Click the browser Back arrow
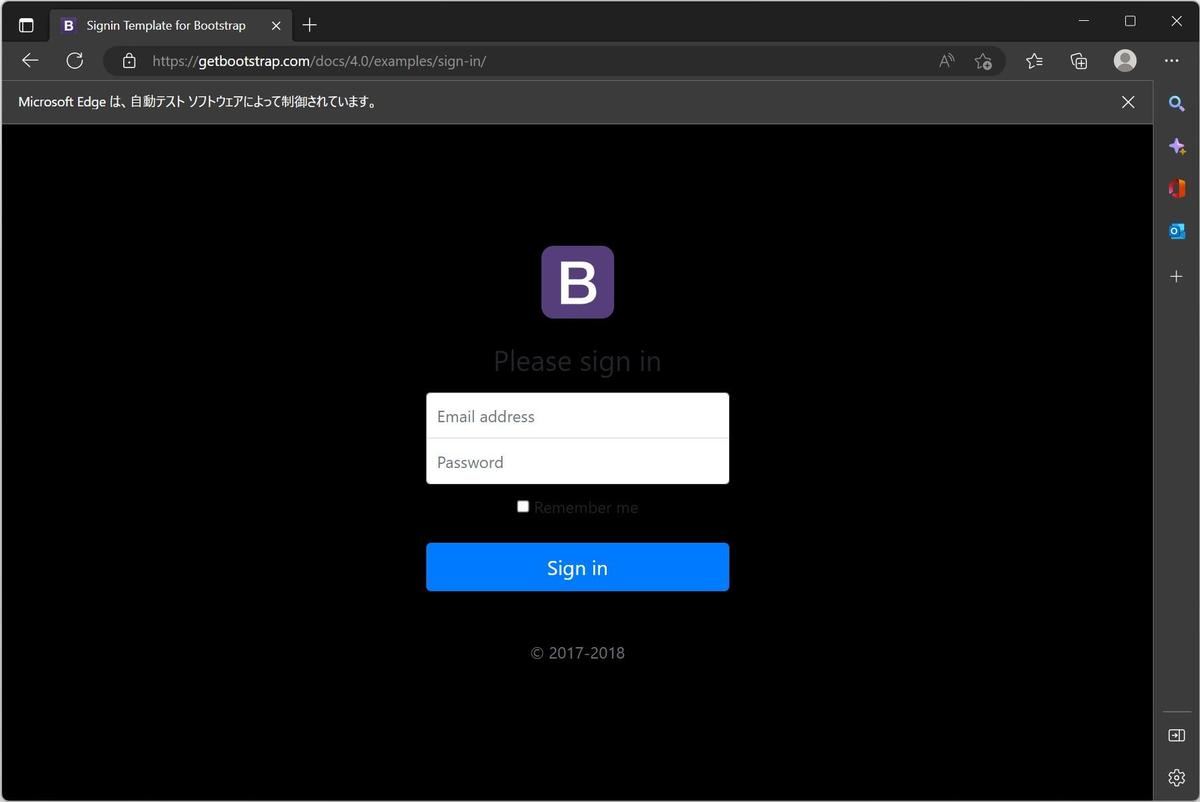Viewport: 1200px width, 802px height. pyautogui.click(x=30, y=61)
